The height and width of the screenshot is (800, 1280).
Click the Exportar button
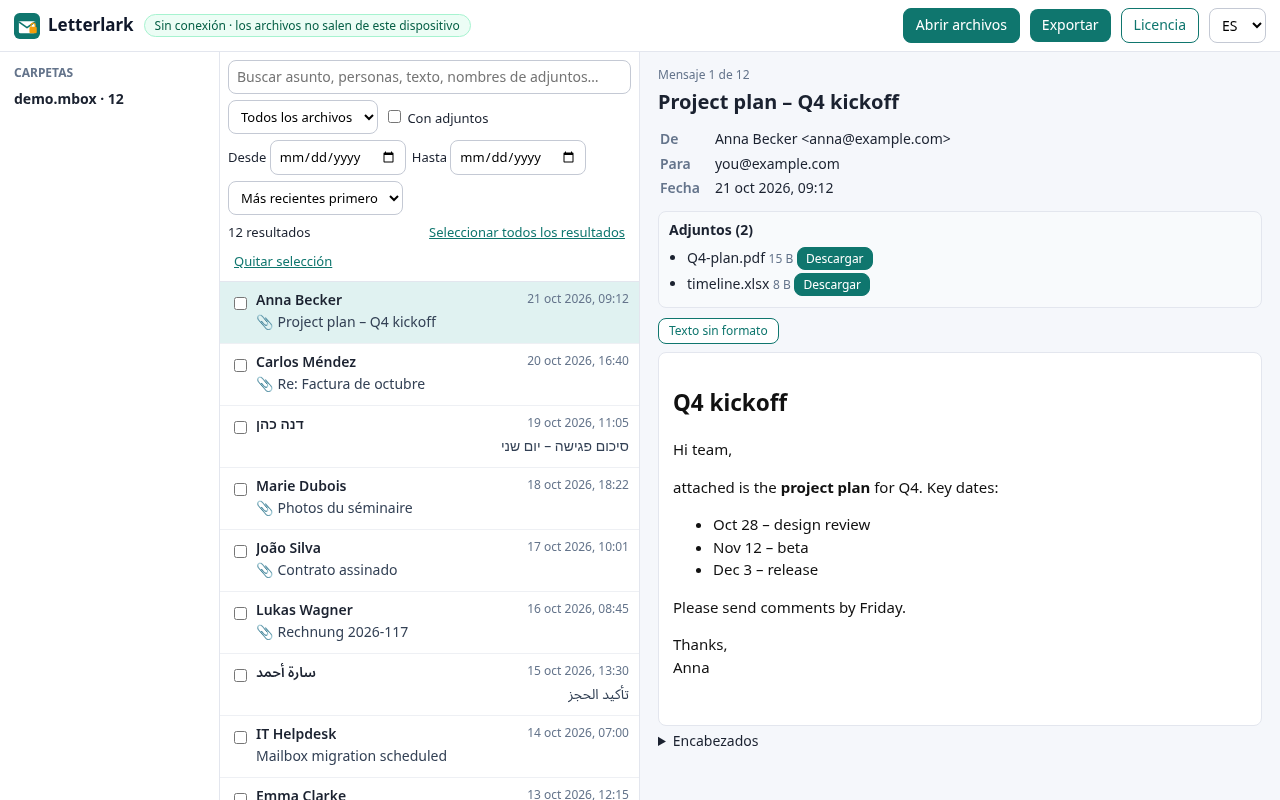tap(1070, 26)
